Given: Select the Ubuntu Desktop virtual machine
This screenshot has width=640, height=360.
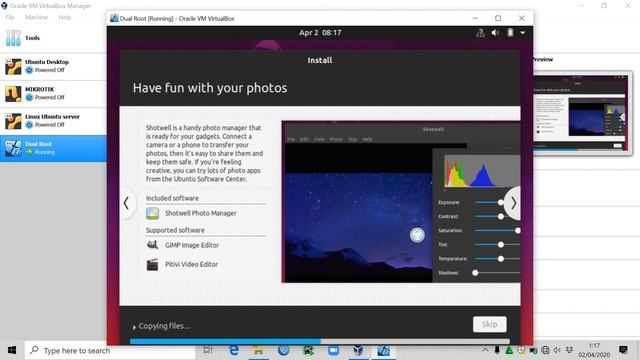Looking at the screenshot, I should point(53,66).
